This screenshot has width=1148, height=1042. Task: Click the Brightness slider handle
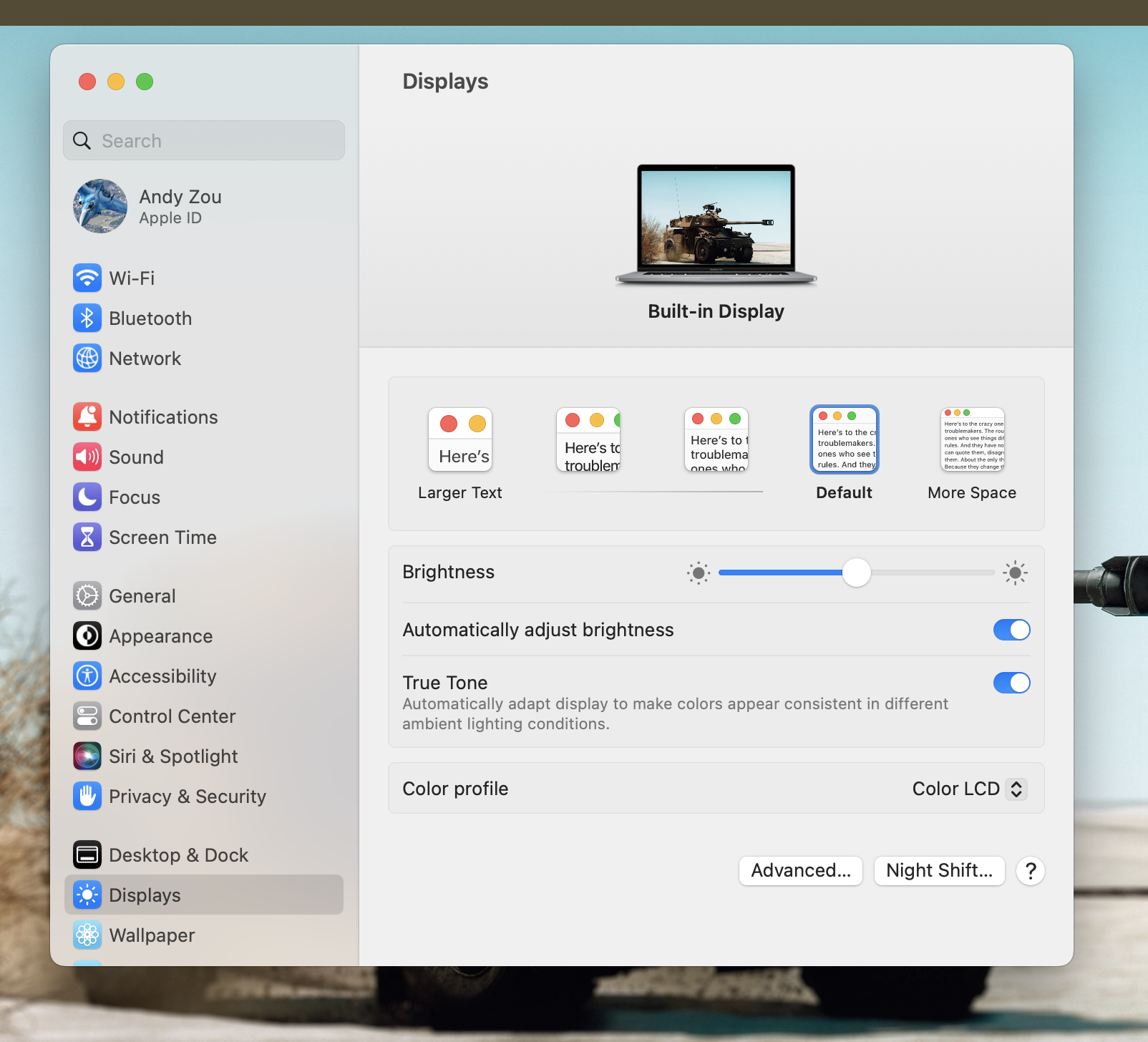coord(856,573)
